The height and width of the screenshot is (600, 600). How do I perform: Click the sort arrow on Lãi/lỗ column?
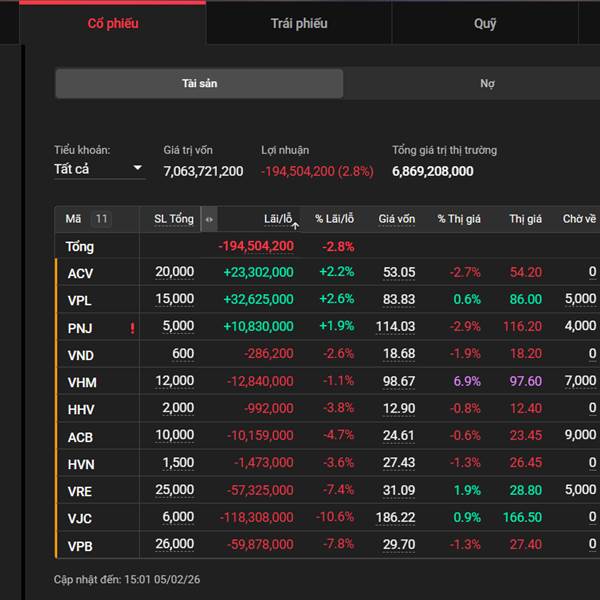click(295, 225)
